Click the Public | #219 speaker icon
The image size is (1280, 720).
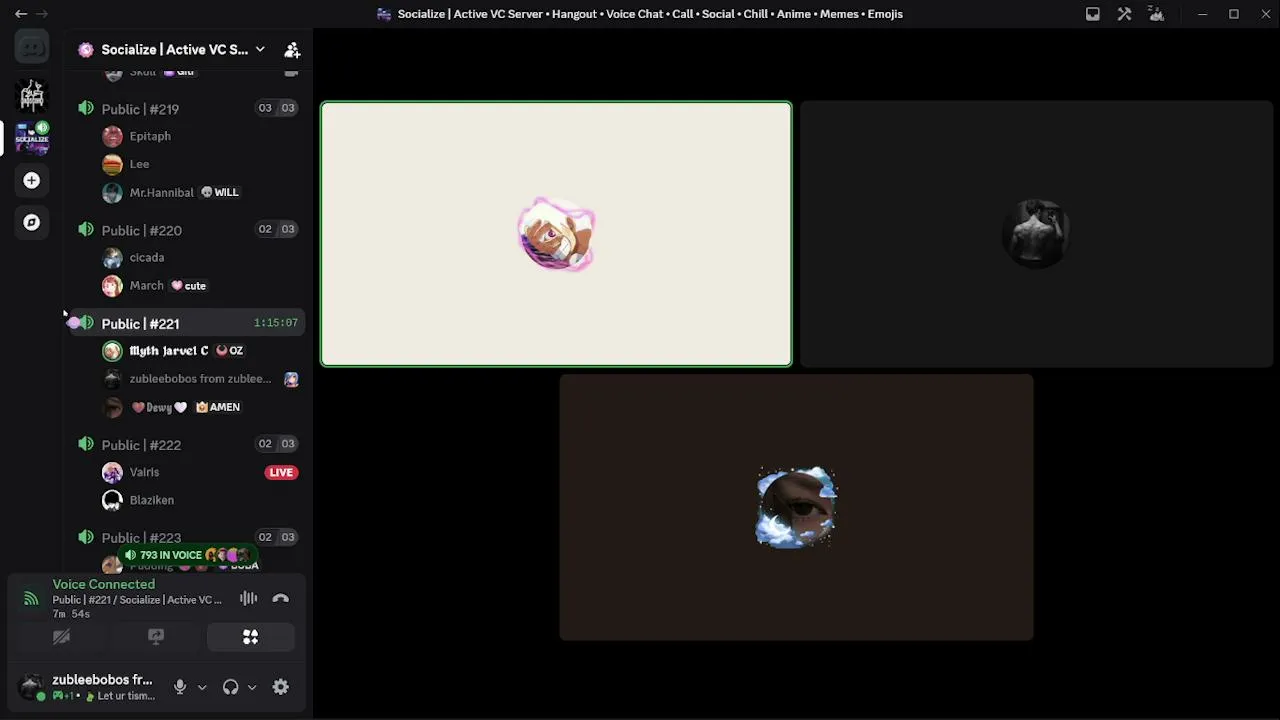tap(86, 108)
